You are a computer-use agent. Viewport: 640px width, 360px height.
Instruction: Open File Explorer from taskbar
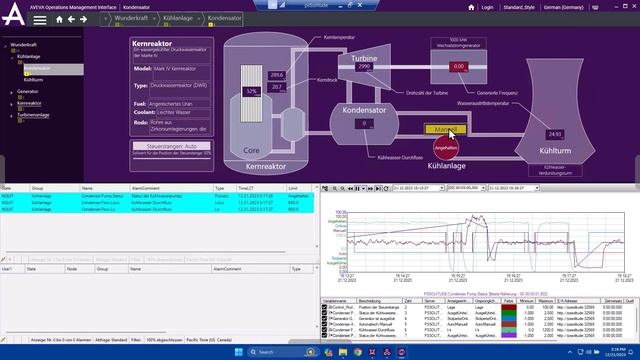(x=343, y=352)
